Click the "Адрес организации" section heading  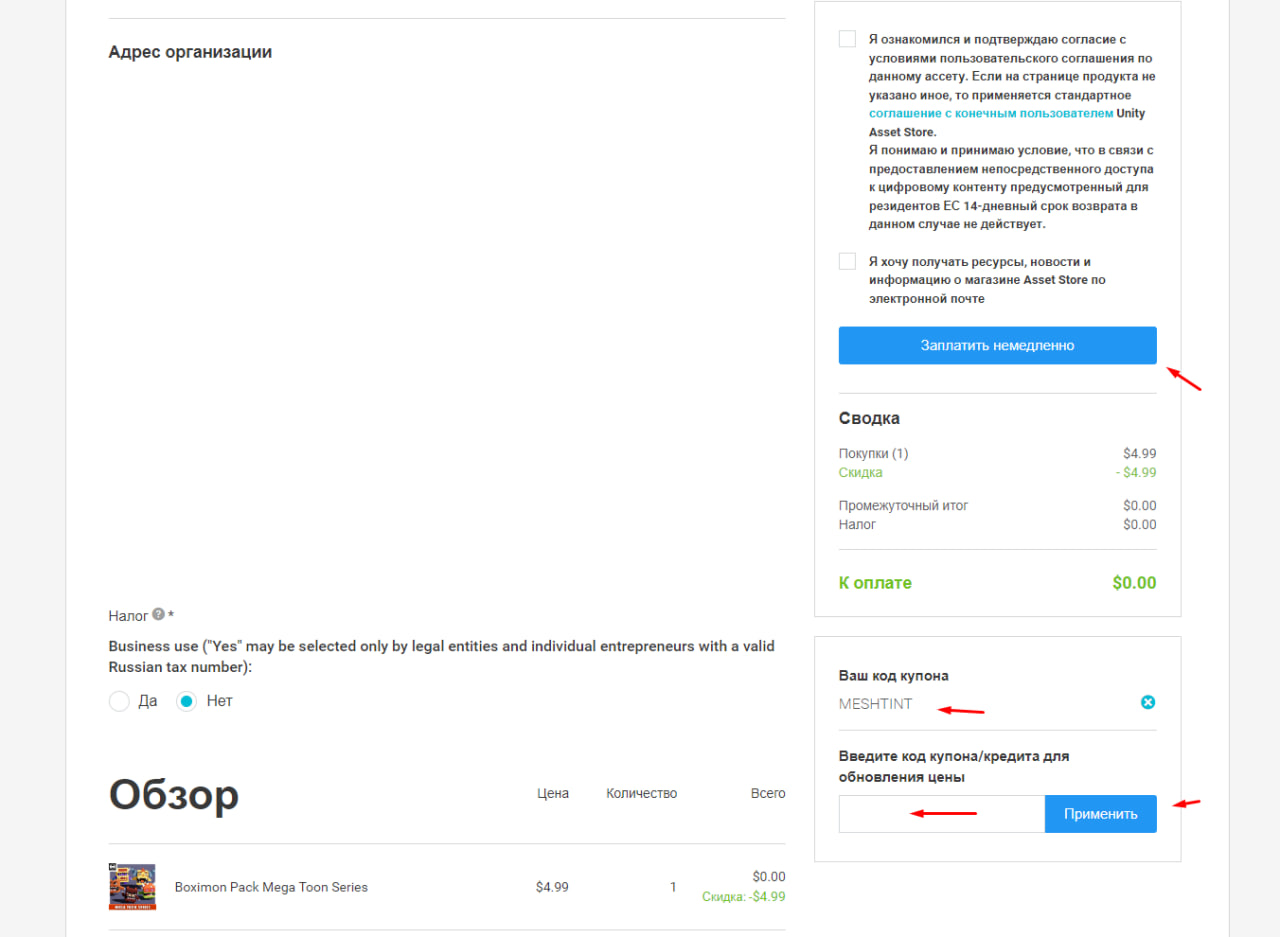pos(190,52)
